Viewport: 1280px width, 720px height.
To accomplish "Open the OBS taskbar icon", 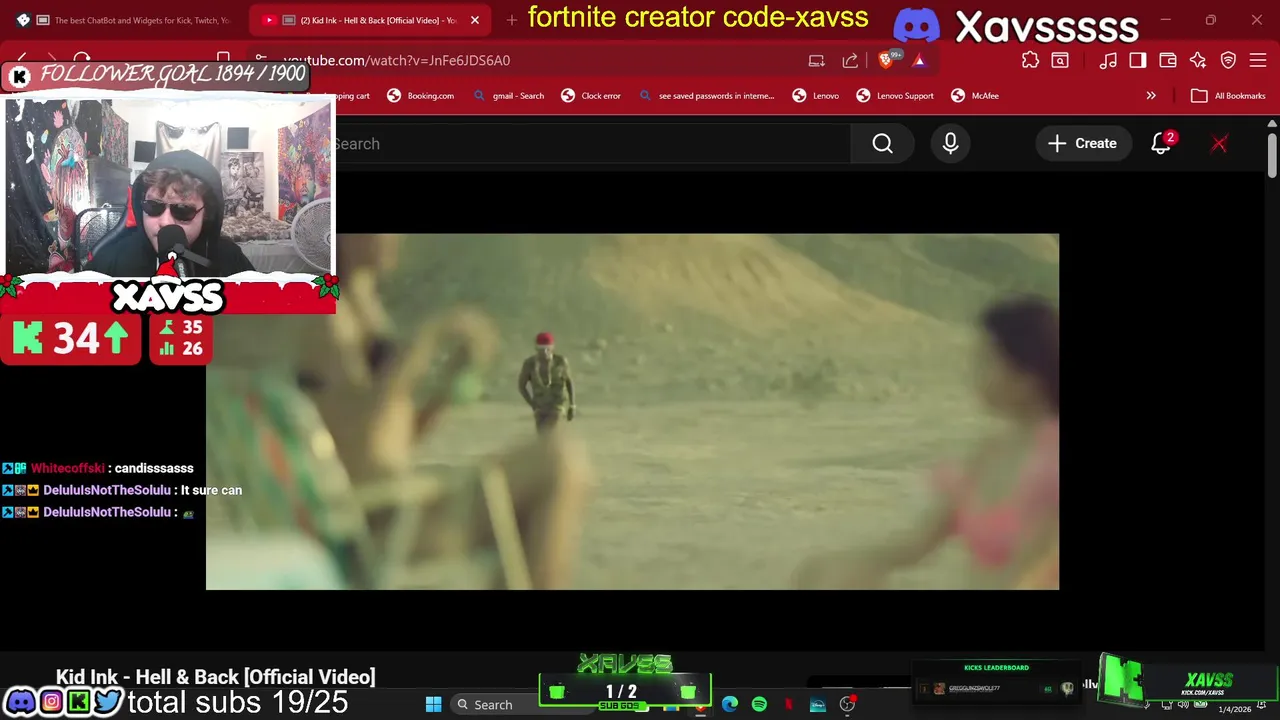I will pos(848,705).
